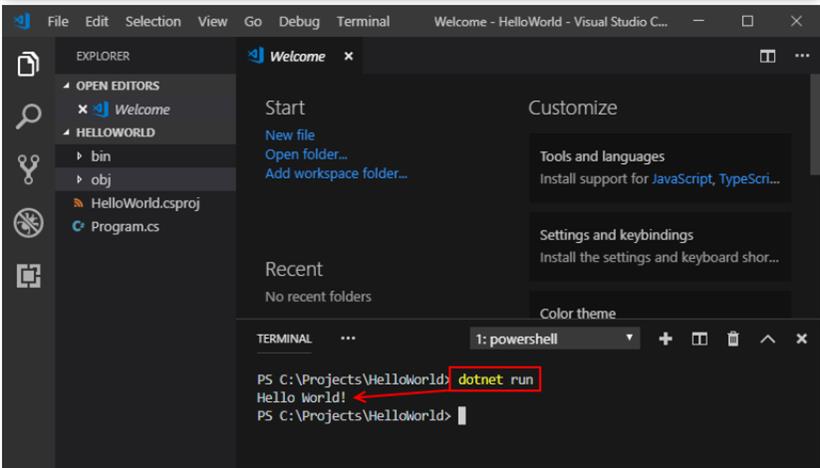This screenshot has width=820, height=468.
Task: Open the Color theme card
Action: click(x=660, y=305)
